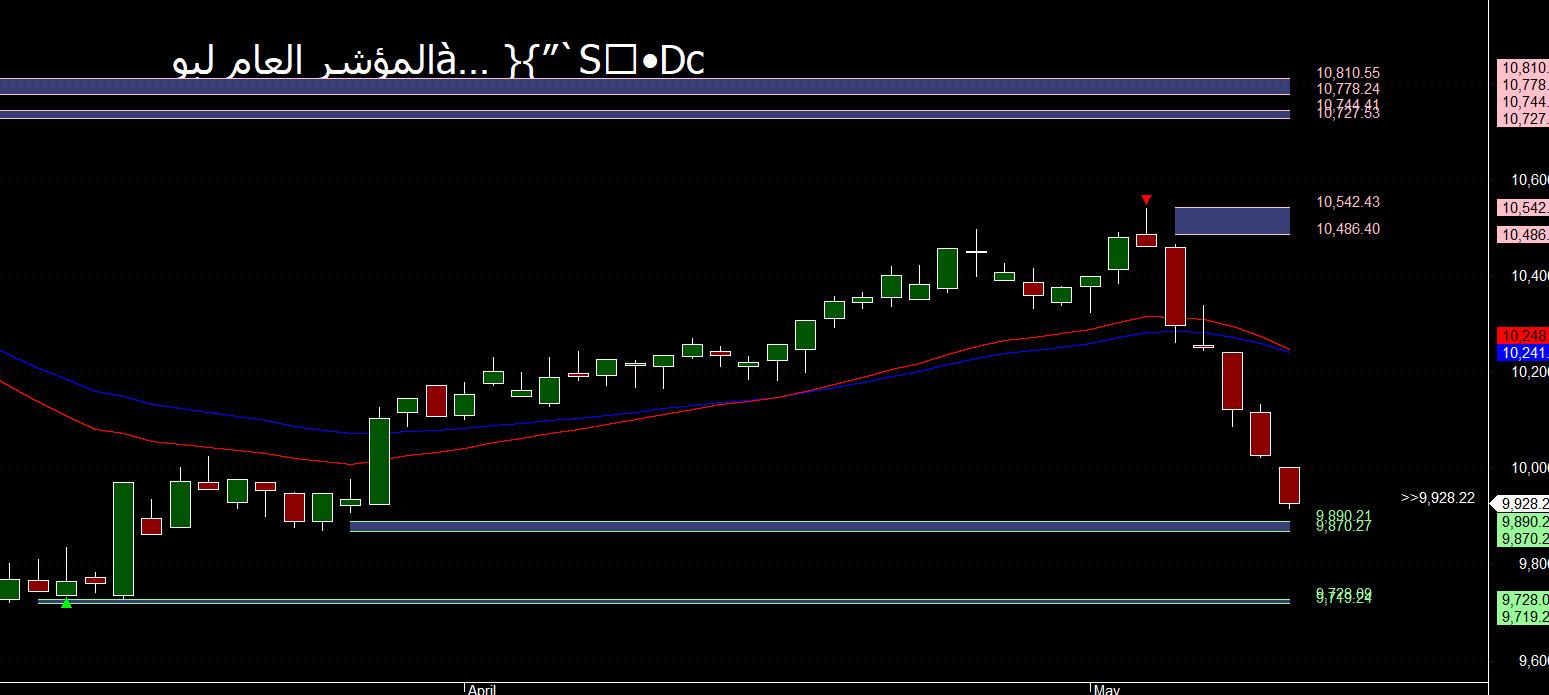Click the in-chart 10,542.43 level label
This screenshot has height=695, width=1549.
[x=1348, y=202]
